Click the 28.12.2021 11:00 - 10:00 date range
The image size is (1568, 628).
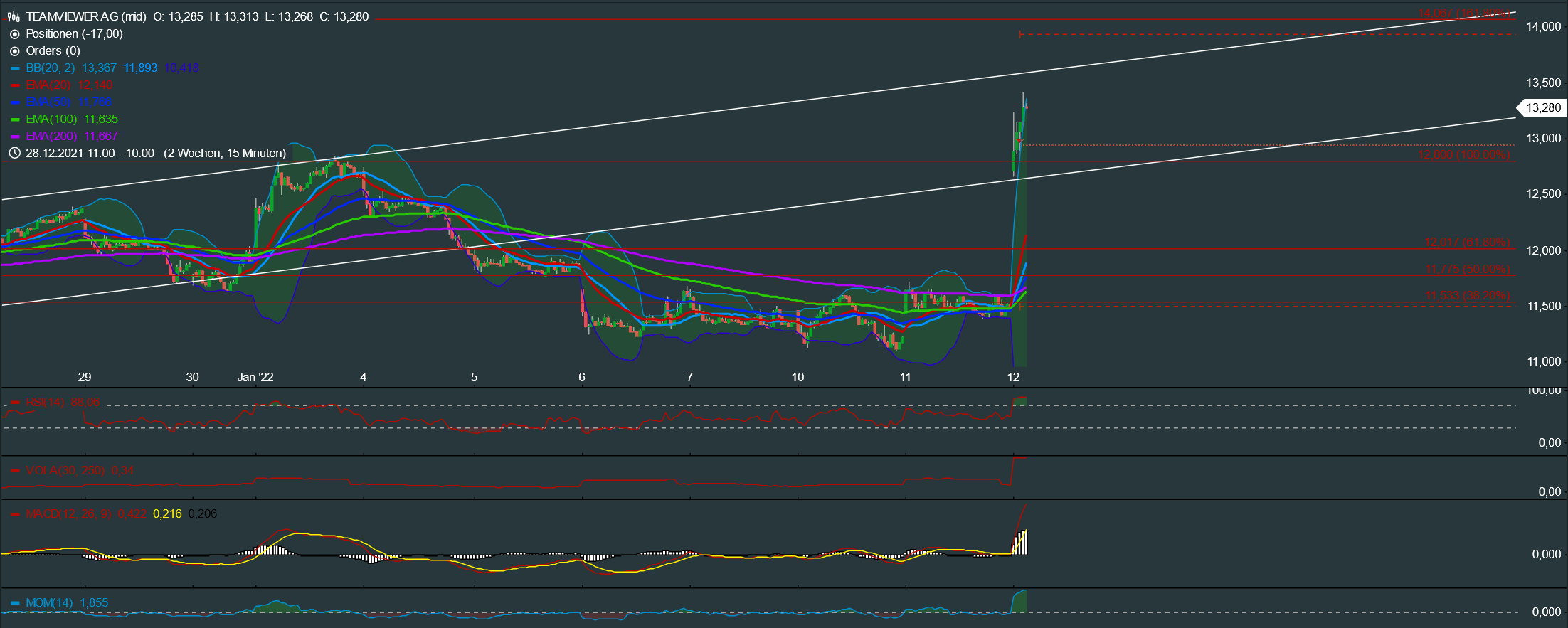[x=90, y=153]
